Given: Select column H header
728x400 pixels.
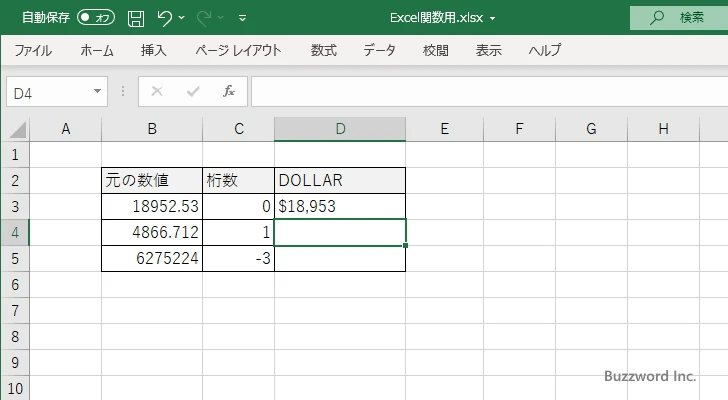Looking at the screenshot, I should [x=663, y=129].
